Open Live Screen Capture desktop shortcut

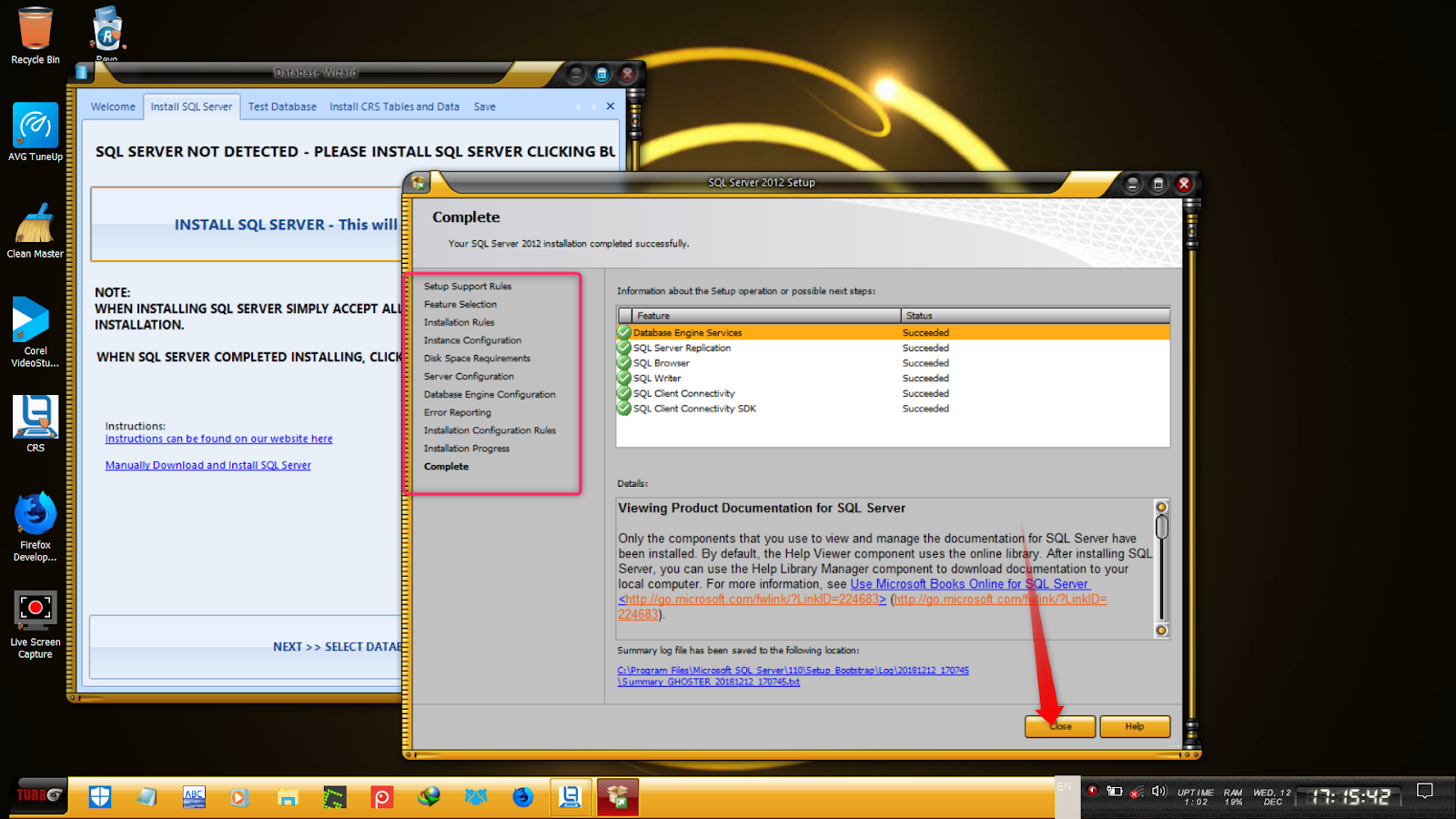[x=35, y=624]
